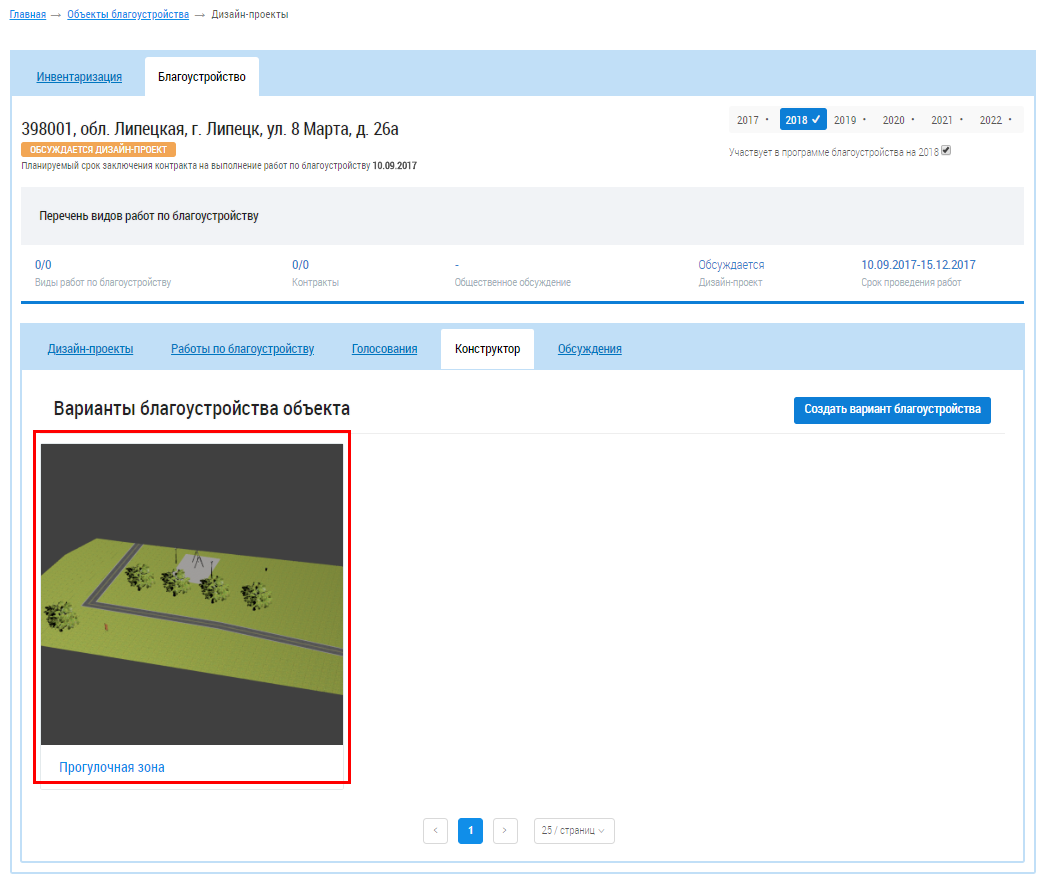Screen dimensions: 1044x885
Task: Open the Прогулочная зона link
Action: coord(111,767)
